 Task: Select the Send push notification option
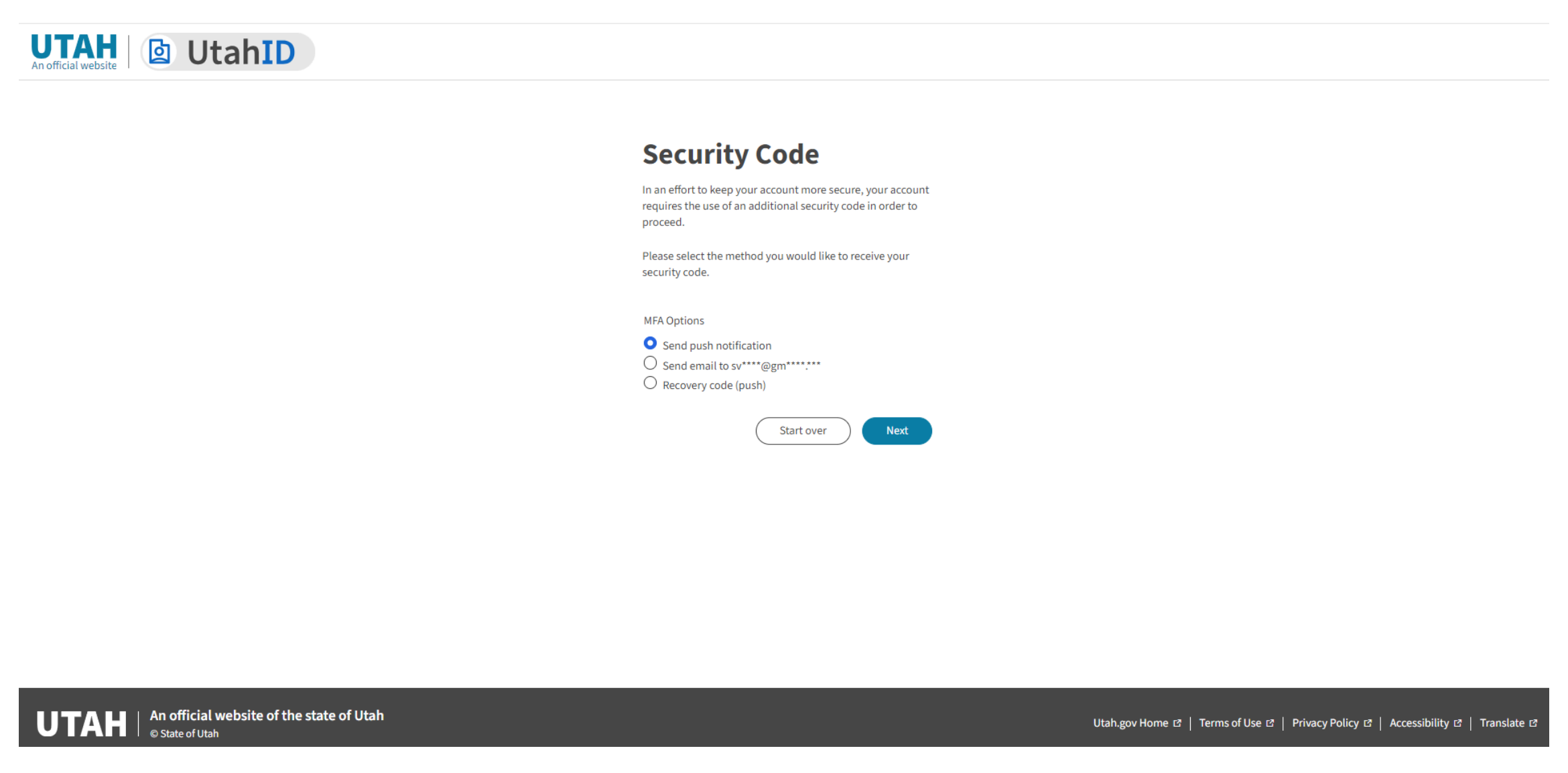pos(650,343)
